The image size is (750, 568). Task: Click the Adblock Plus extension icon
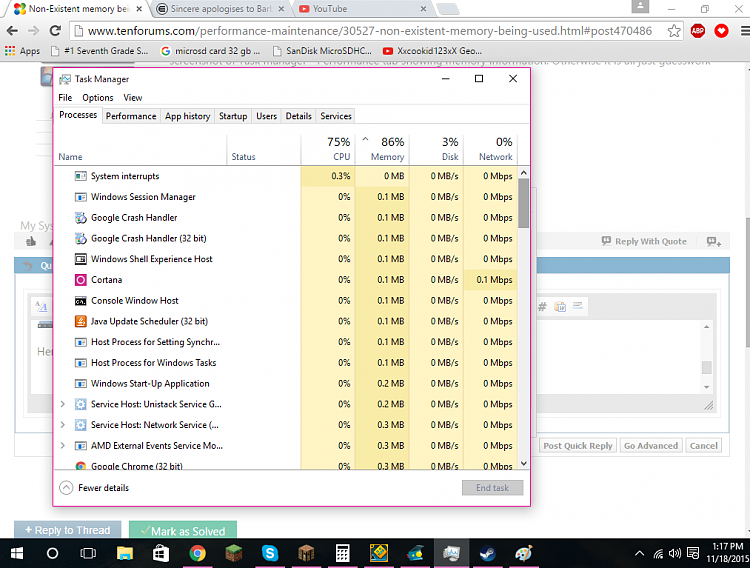pos(698,31)
